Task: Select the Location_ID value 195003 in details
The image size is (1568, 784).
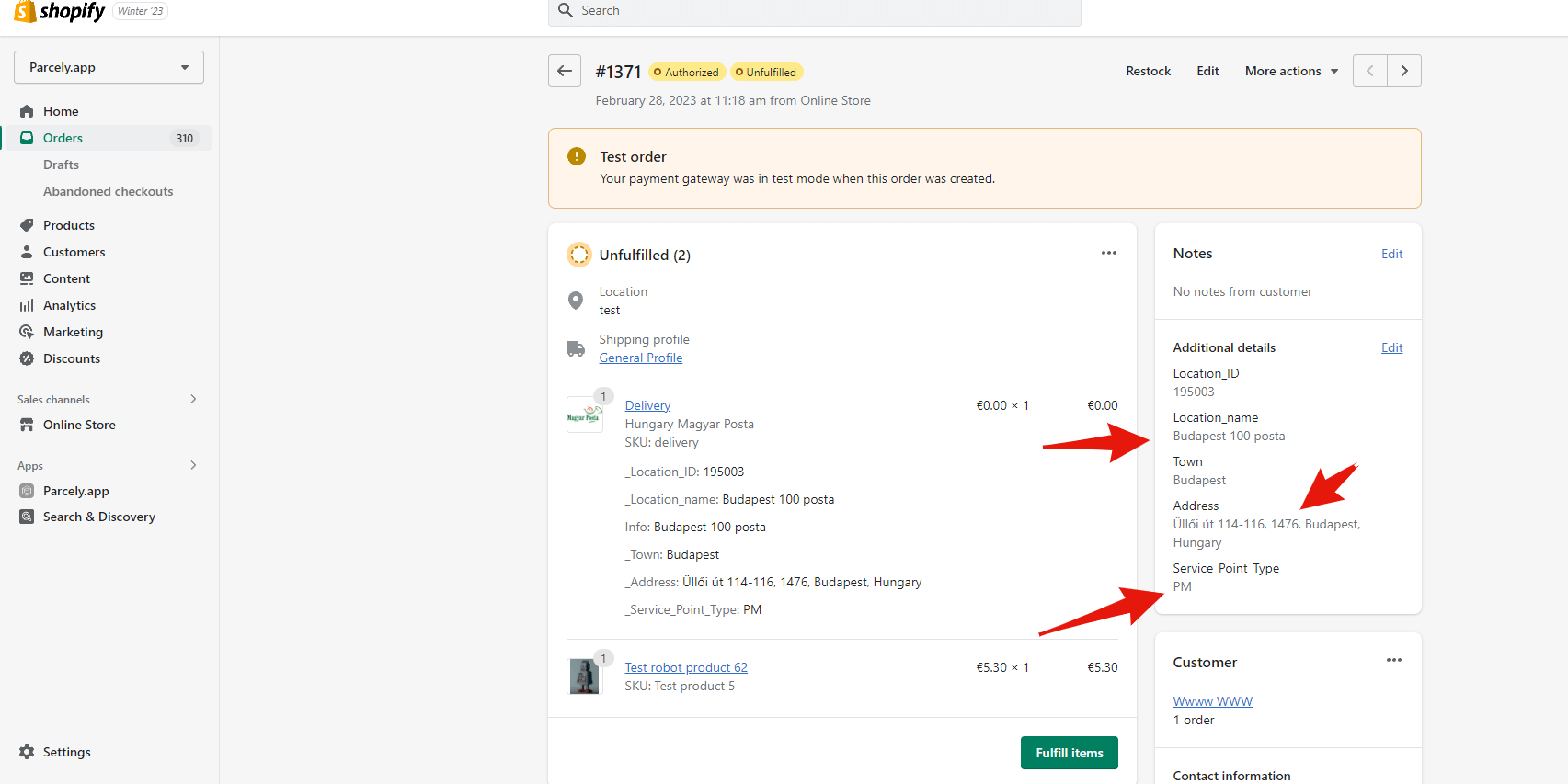Action: pyautogui.click(x=1194, y=392)
